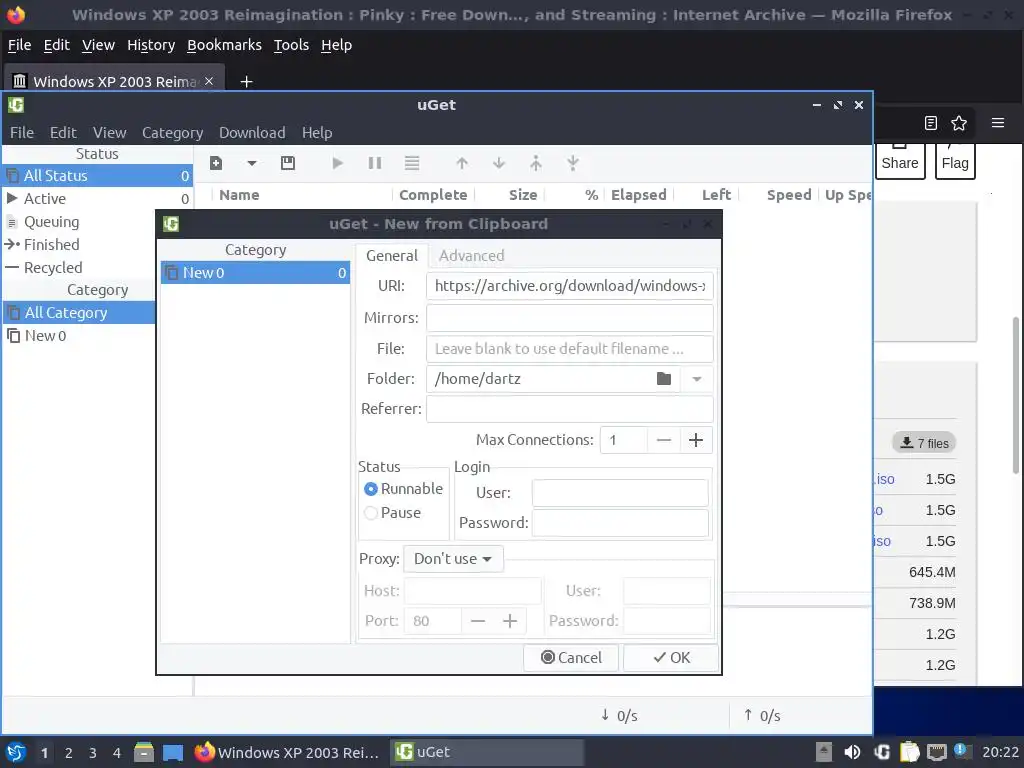
Task: Switch to the General tab
Action: point(392,255)
